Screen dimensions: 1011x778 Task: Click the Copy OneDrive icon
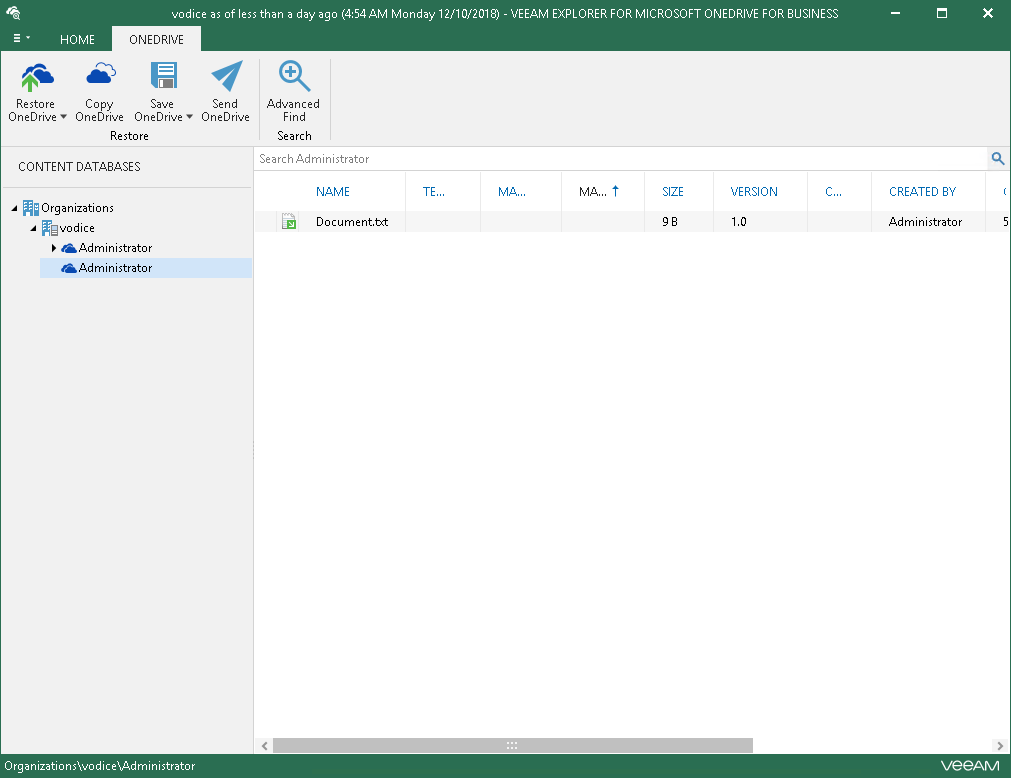[x=101, y=75]
